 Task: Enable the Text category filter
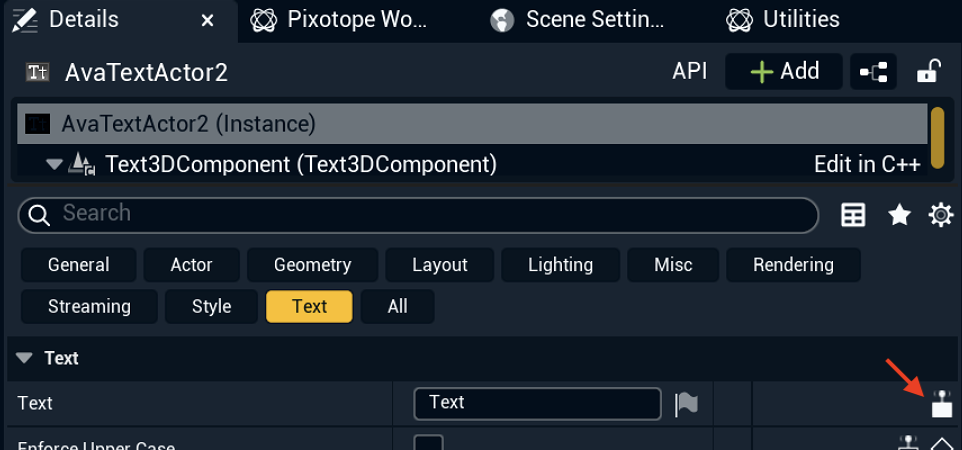click(x=309, y=306)
